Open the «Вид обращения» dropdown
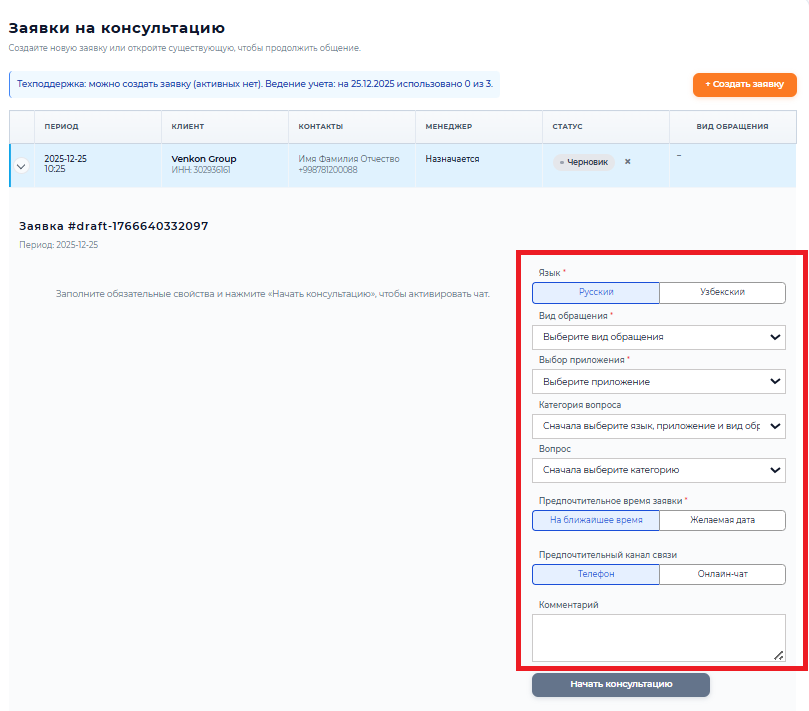This screenshot has width=809, height=711. tap(658, 337)
